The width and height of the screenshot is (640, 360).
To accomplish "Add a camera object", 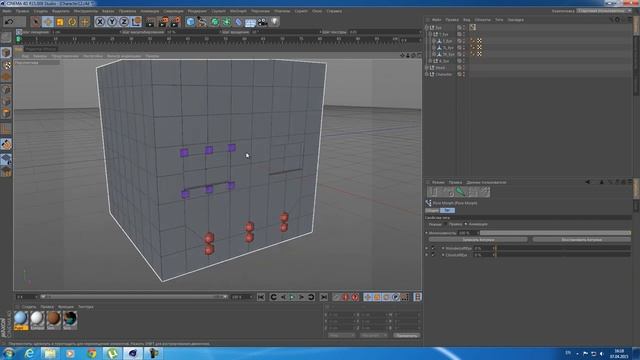I will [262, 22].
